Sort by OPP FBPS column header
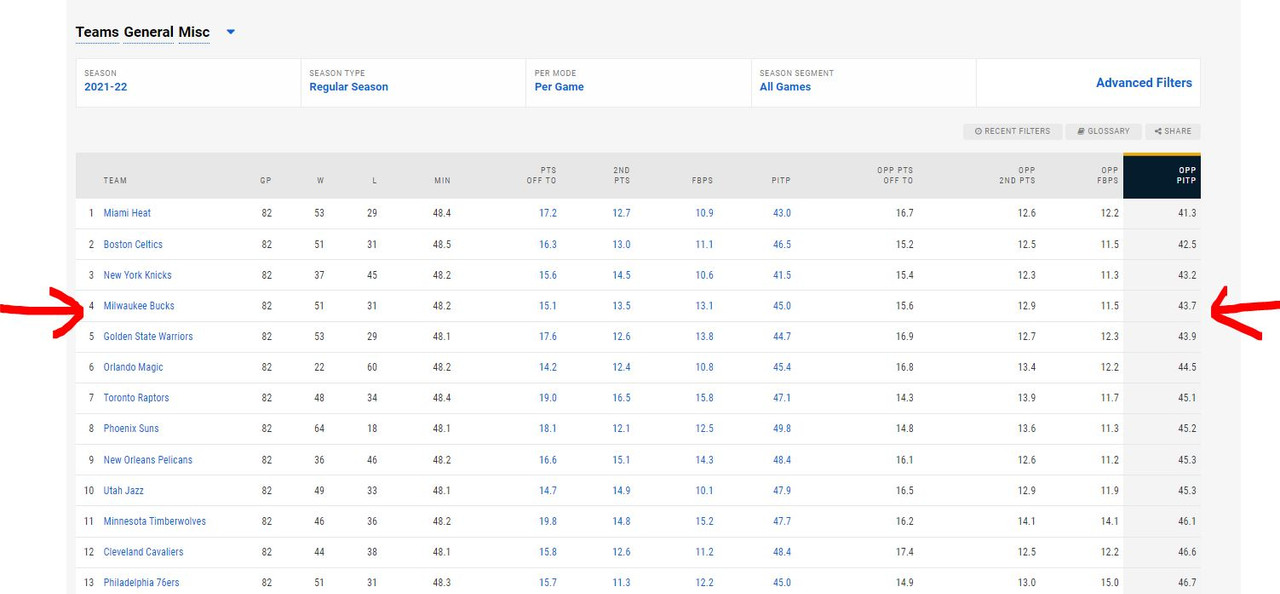1280x594 pixels. tap(1109, 175)
